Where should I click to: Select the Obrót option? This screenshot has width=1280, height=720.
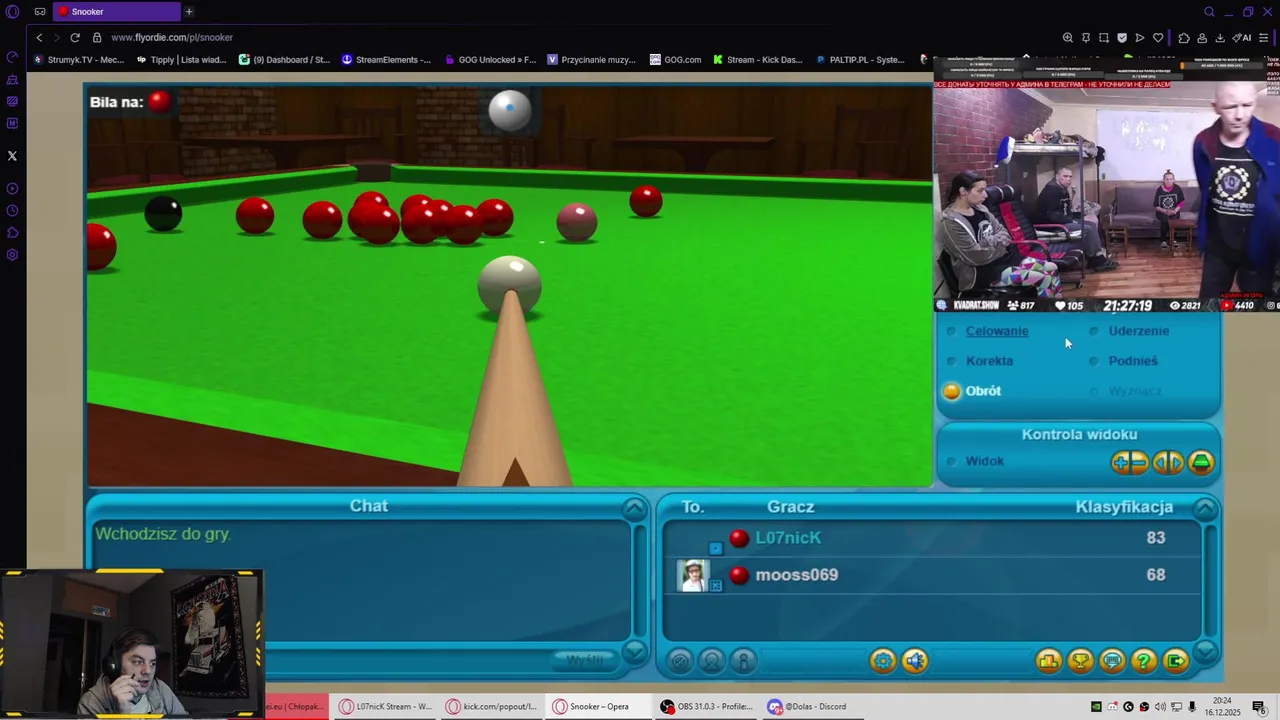pyautogui.click(x=983, y=391)
